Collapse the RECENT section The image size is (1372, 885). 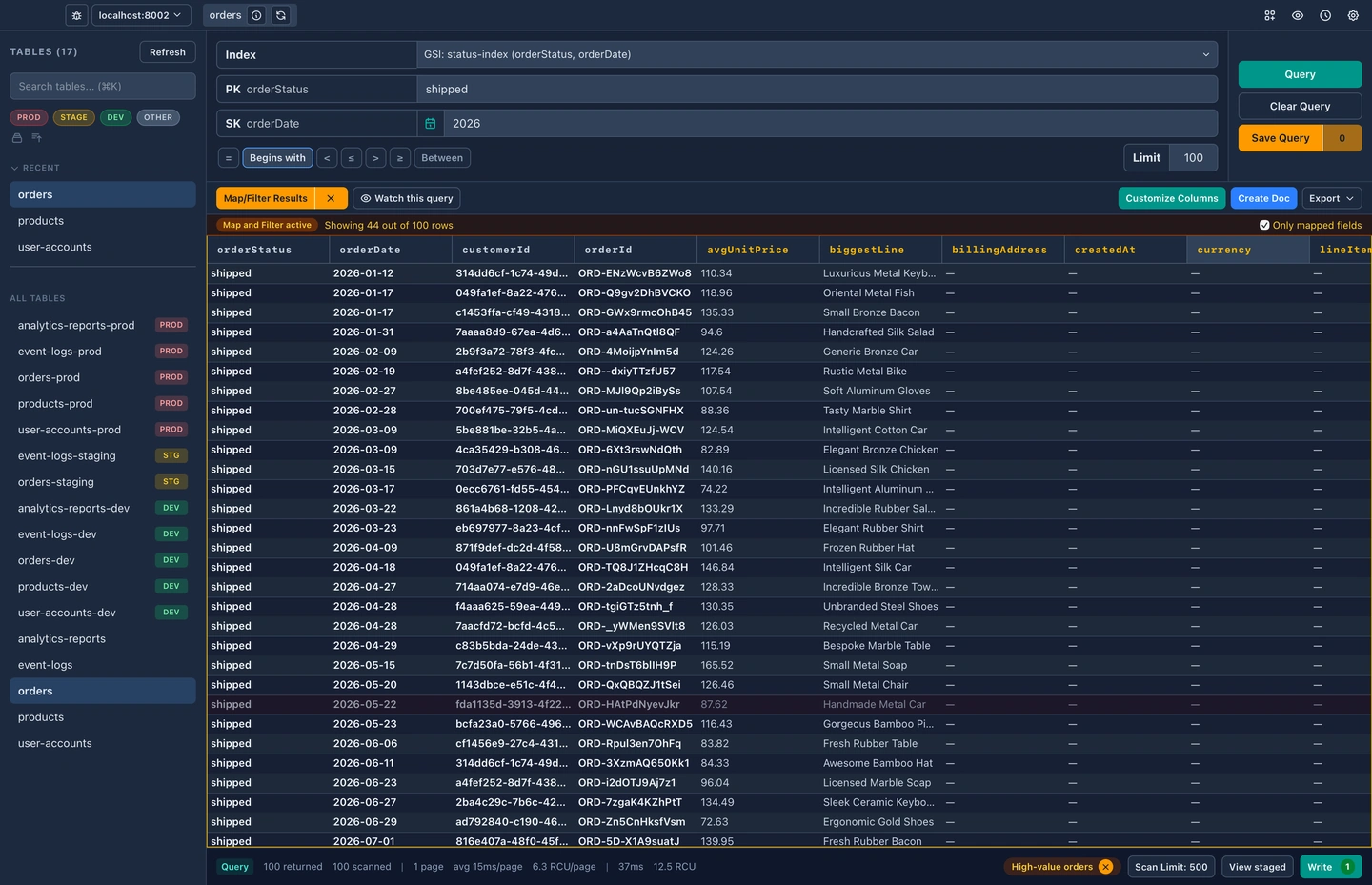click(x=35, y=168)
